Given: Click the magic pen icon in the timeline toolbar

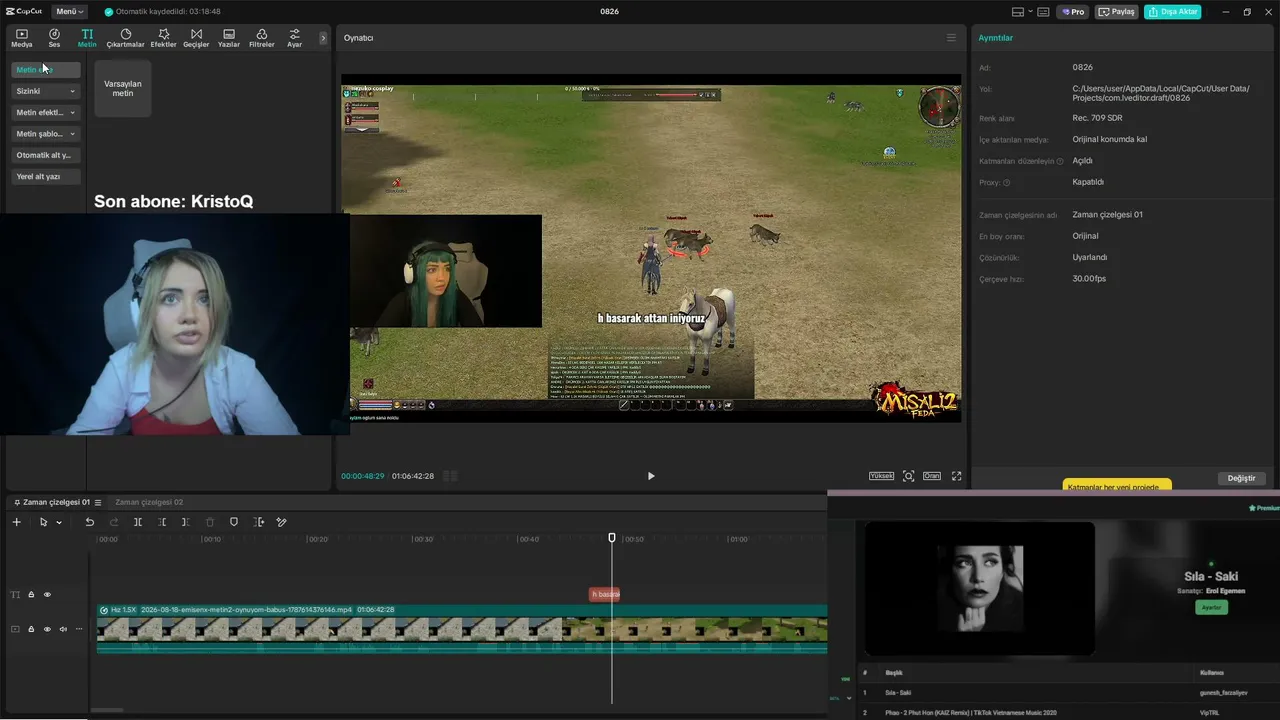Looking at the screenshot, I should (282, 522).
